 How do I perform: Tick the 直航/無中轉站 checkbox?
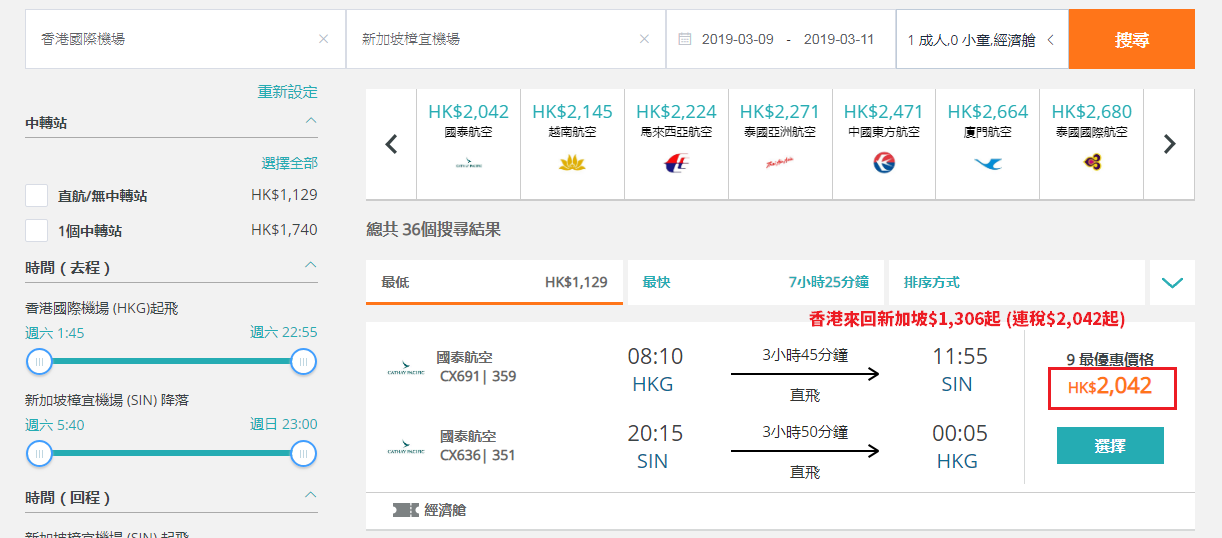[x=37, y=196]
